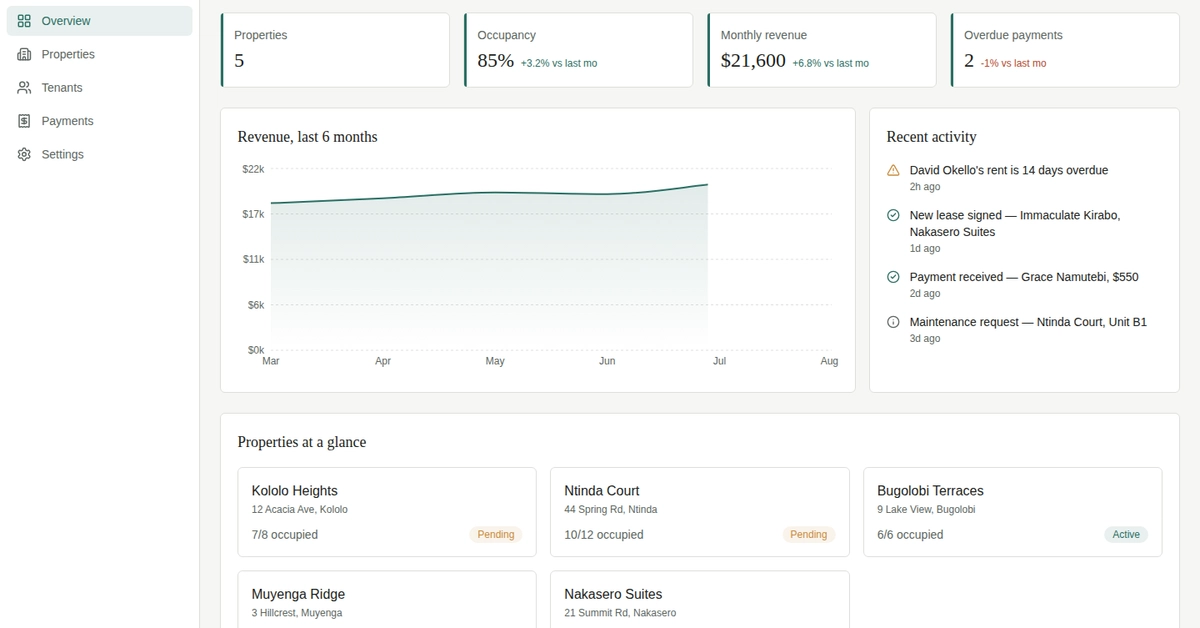The width and height of the screenshot is (1200, 628).
Task: Open the Overdue payments stat card
Action: pyautogui.click(x=1065, y=50)
